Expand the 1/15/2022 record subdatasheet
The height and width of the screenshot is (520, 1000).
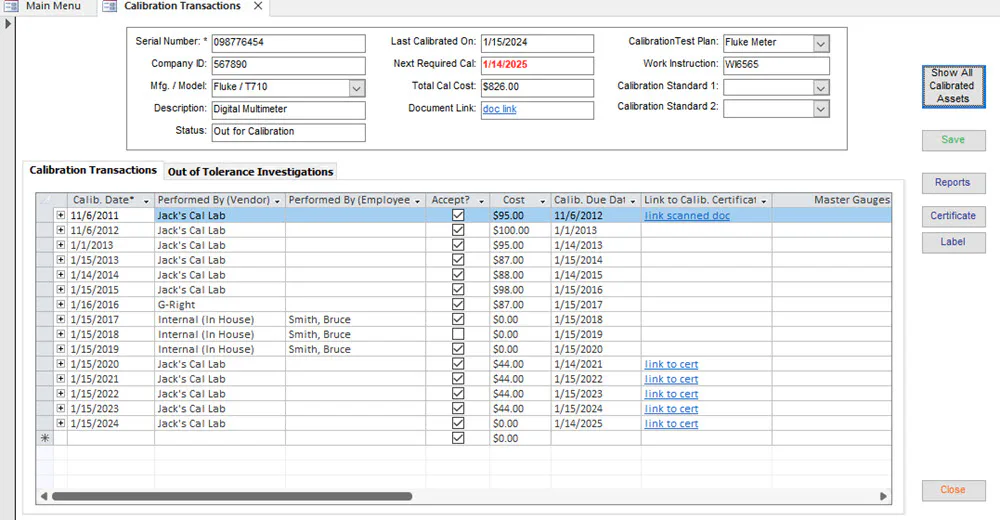[60, 394]
